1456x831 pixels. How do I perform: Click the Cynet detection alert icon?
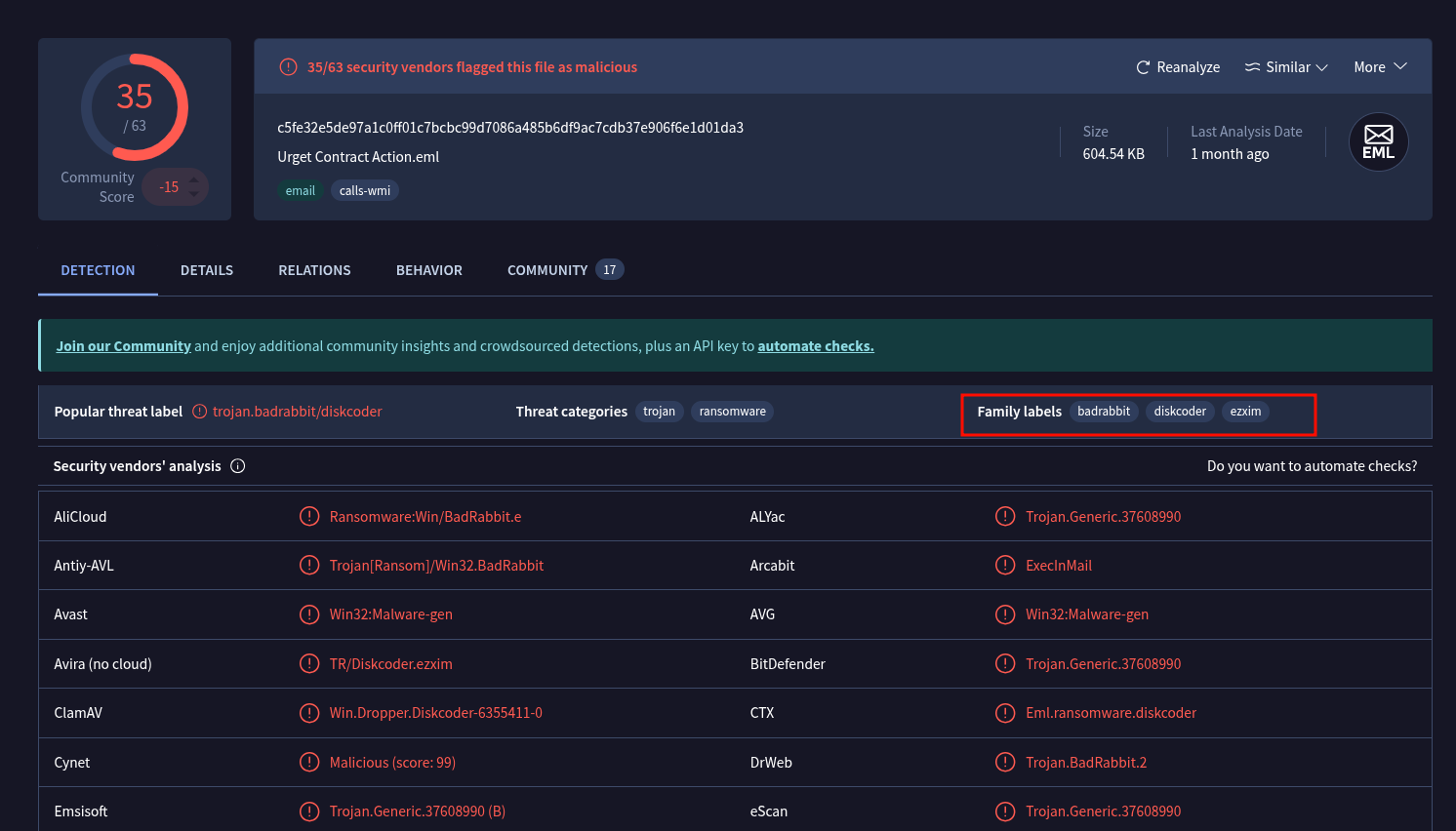coord(309,762)
